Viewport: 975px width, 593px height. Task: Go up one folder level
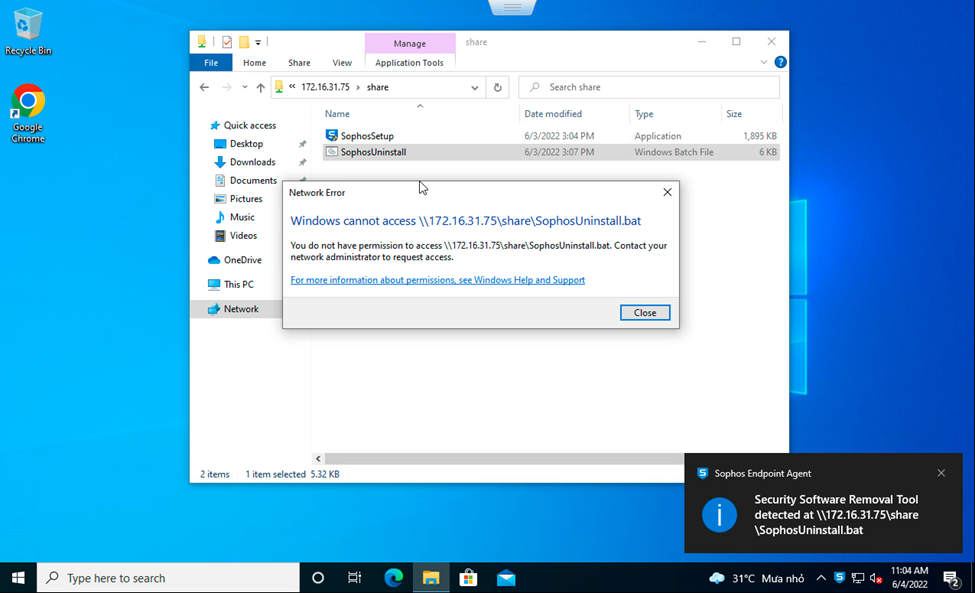tap(261, 88)
